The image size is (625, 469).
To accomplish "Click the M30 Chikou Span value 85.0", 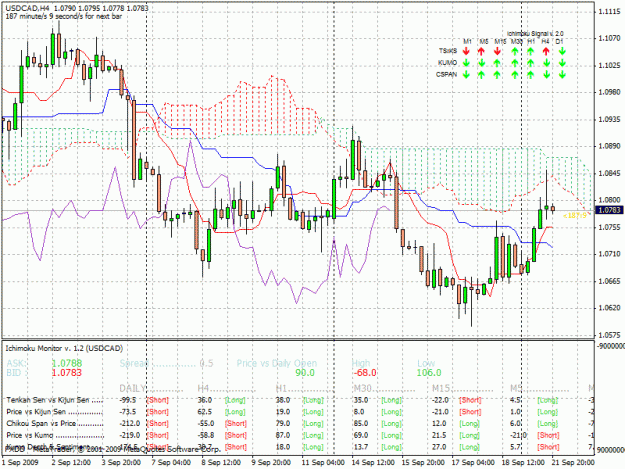I will [361, 423].
